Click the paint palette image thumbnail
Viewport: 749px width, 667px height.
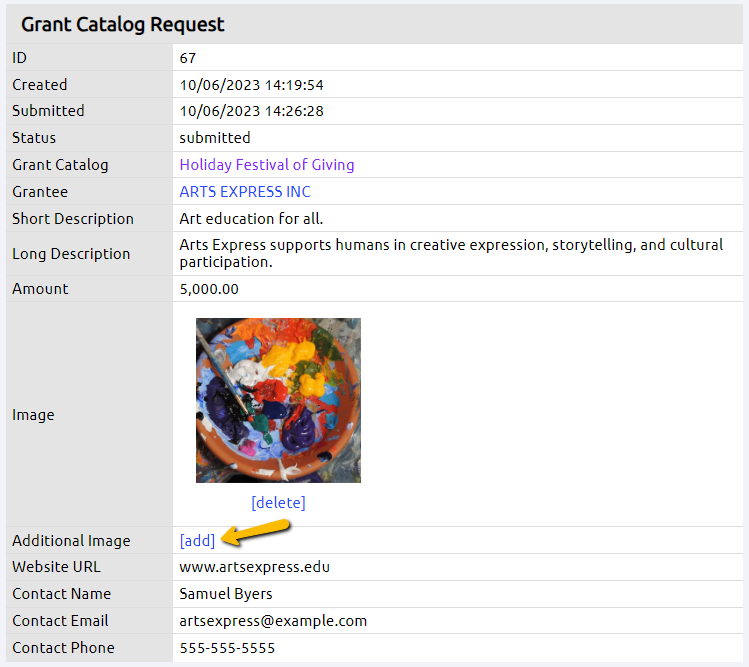coord(278,400)
